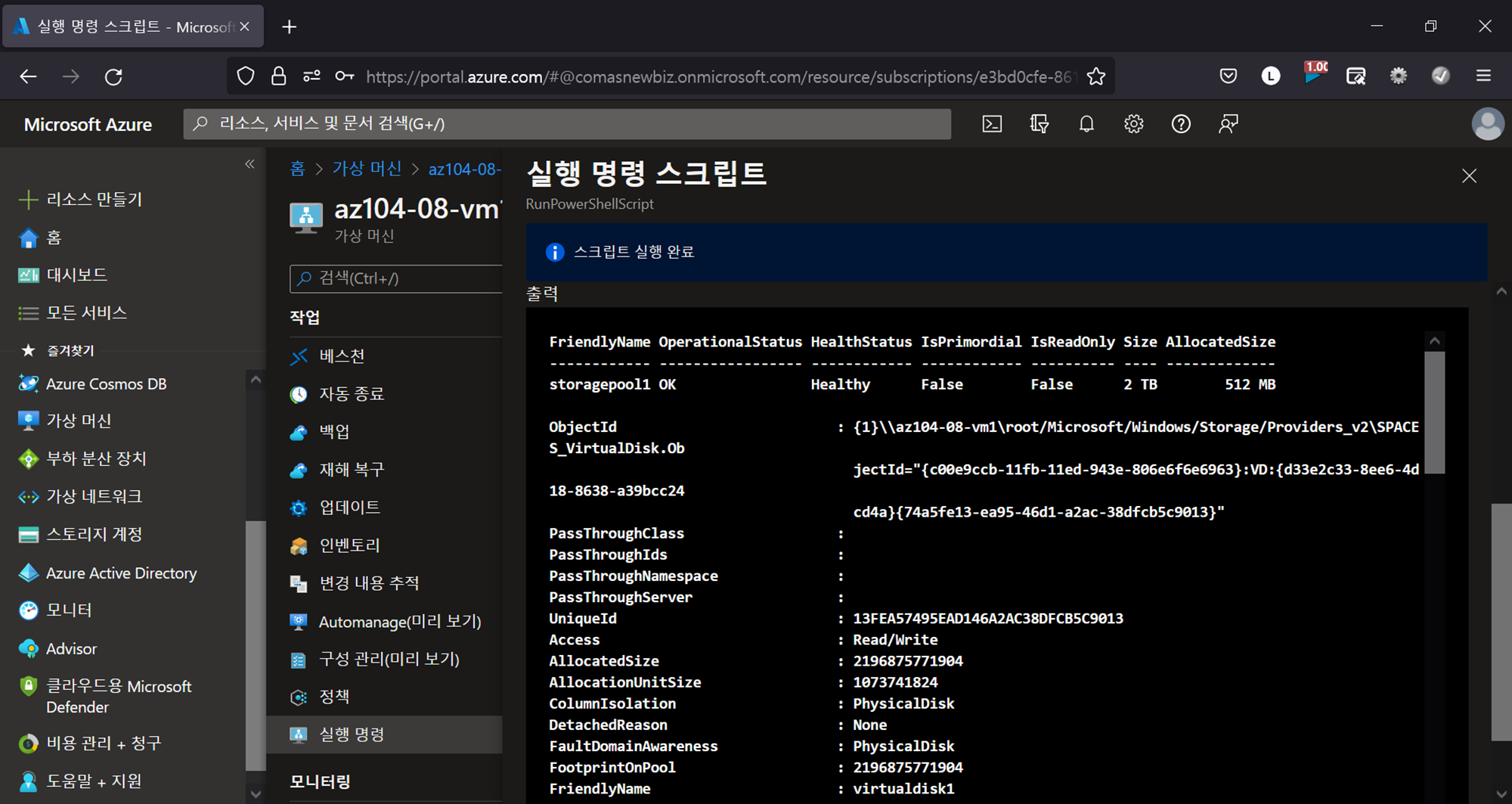Image resolution: width=1512 pixels, height=804 pixels.
Task: Open new browser tab
Action: 289,27
